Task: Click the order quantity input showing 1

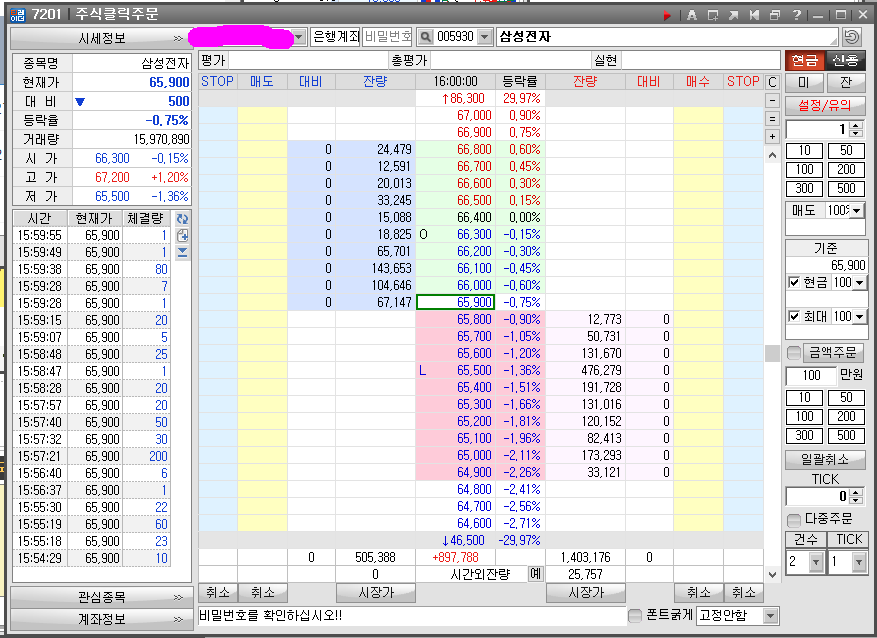Action: pyautogui.click(x=818, y=130)
